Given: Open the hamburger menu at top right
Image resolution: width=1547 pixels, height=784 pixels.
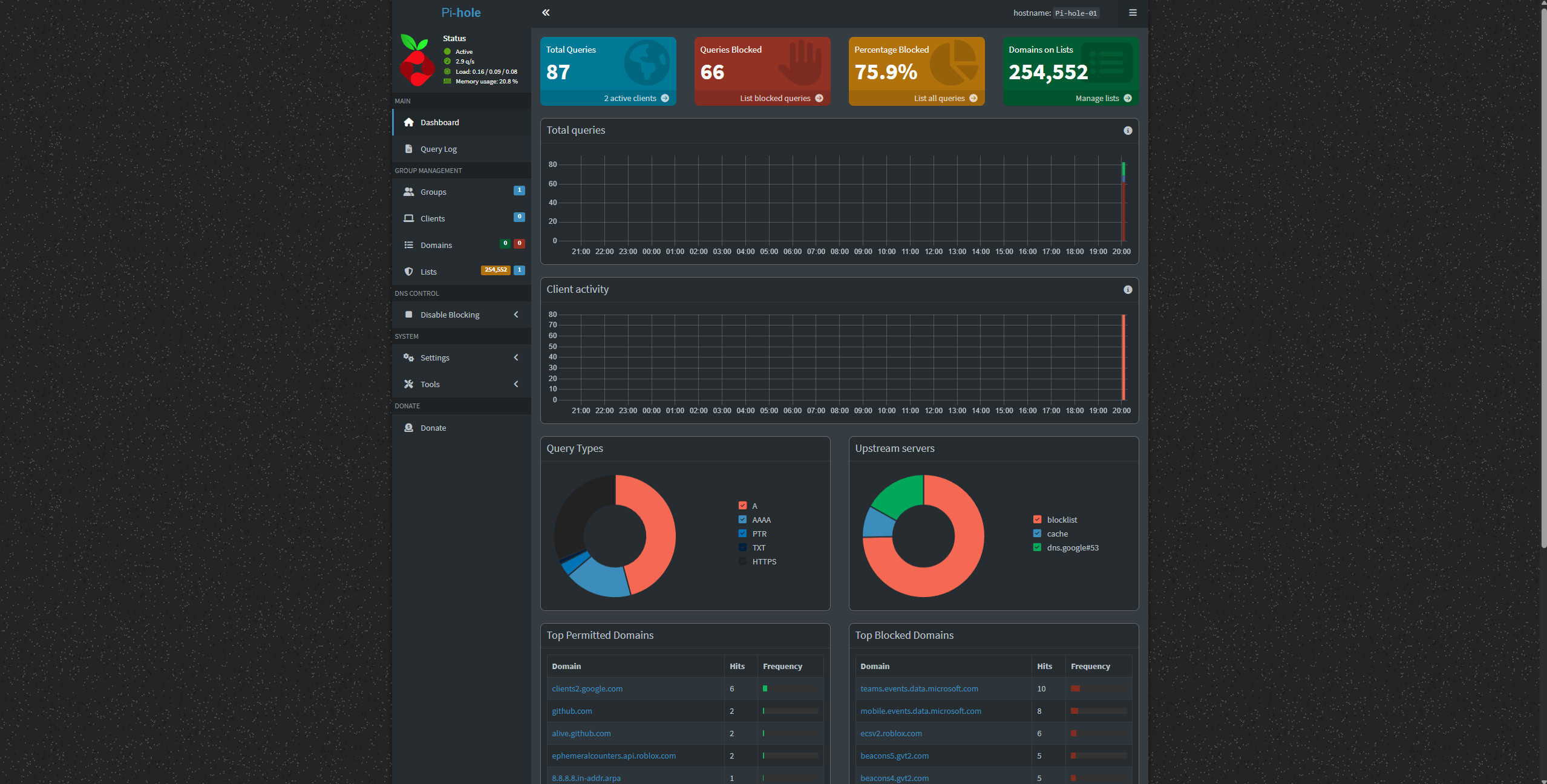Looking at the screenshot, I should pos(1133,13).
